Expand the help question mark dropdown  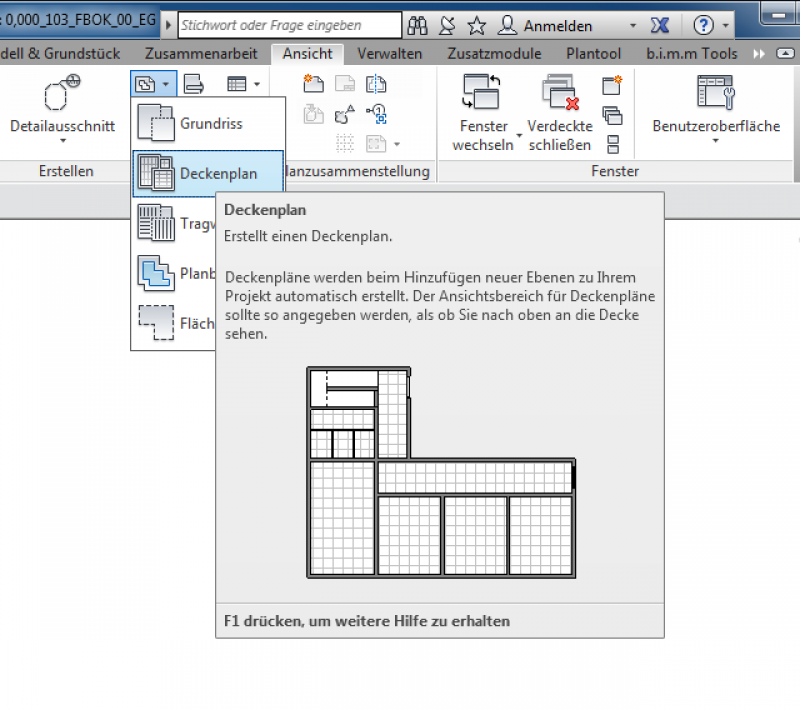click(x=726, y=26)
